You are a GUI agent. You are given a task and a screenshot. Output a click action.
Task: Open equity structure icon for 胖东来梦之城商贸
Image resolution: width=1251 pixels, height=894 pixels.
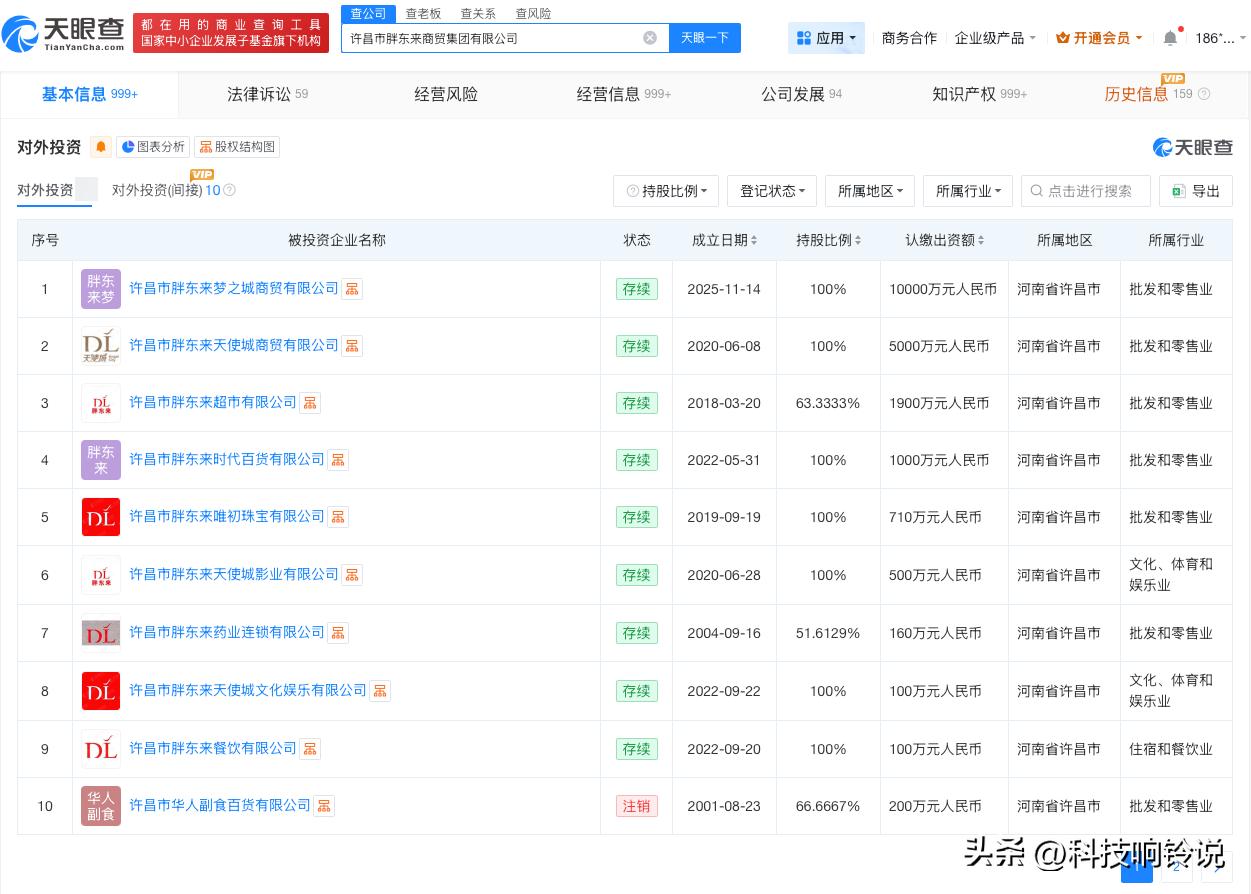(x=352, y=289)
